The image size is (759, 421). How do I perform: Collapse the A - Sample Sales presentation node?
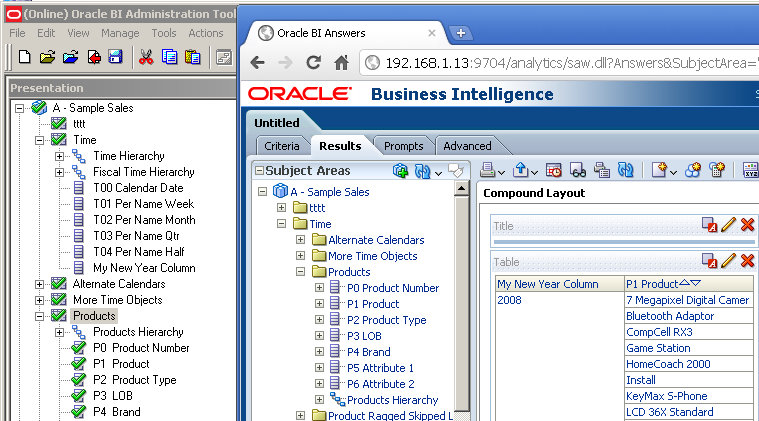[19, 108]
